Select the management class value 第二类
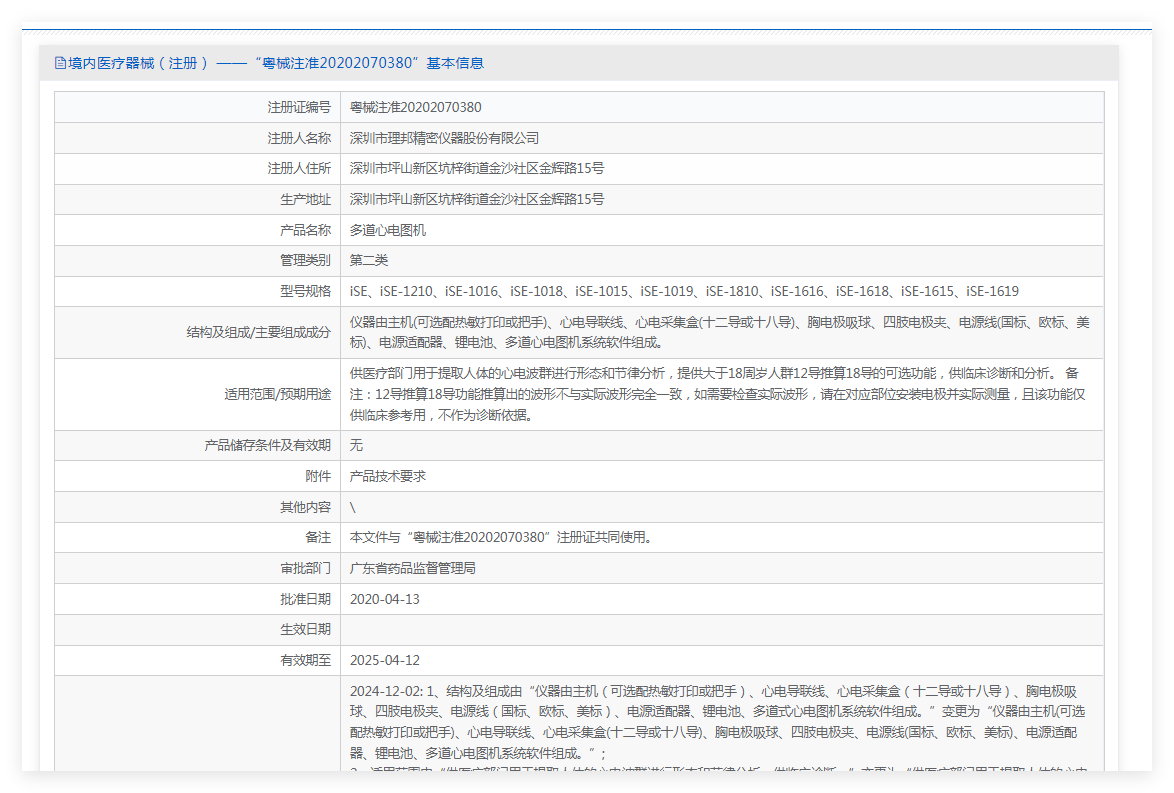The height and width of the screenshot is (793, 1174). pyautogui.click(x=368, y=261)
